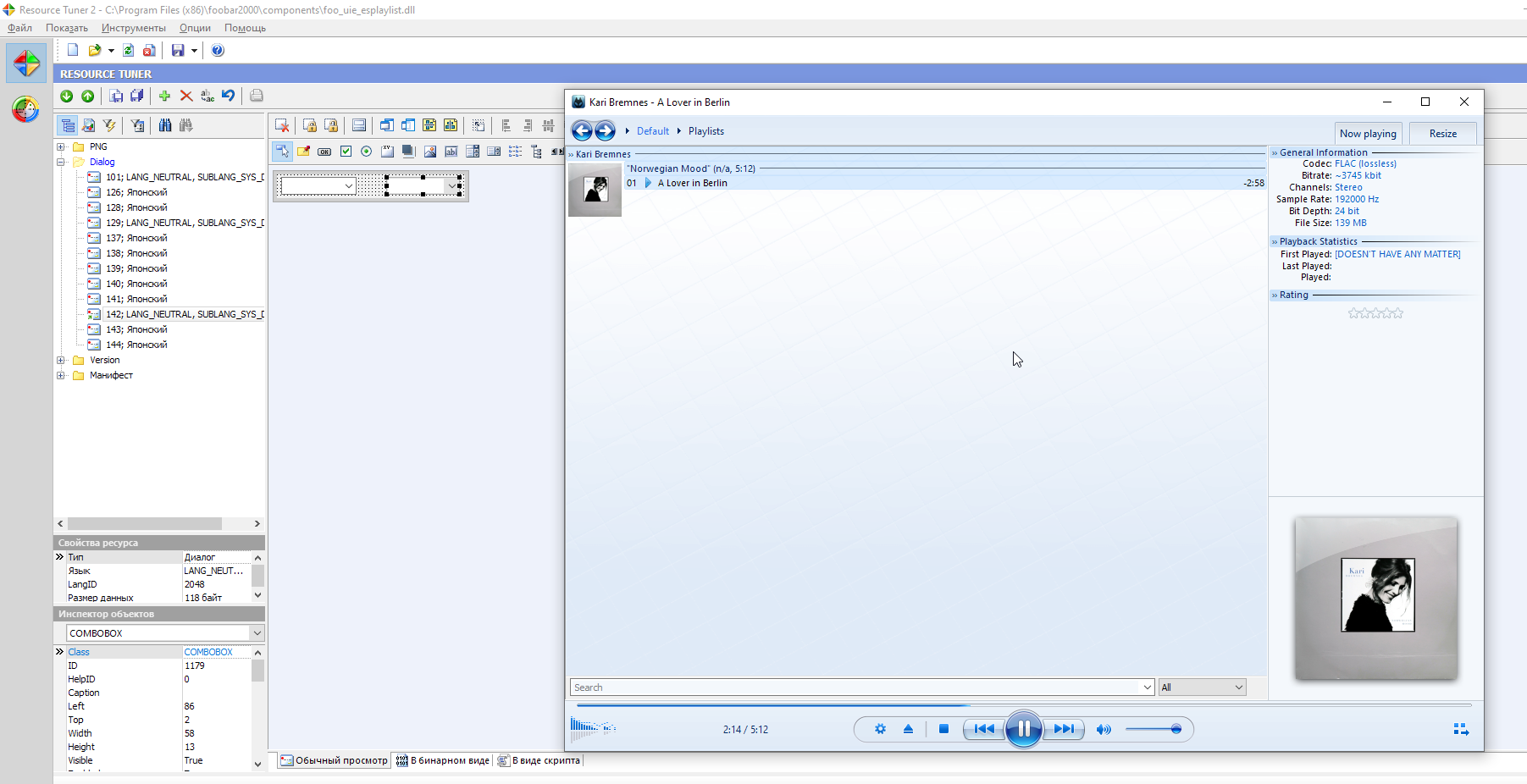Click the blue undo arrow icon
This screenshot has height=784, width=1527.
click(x=228, y=96)
